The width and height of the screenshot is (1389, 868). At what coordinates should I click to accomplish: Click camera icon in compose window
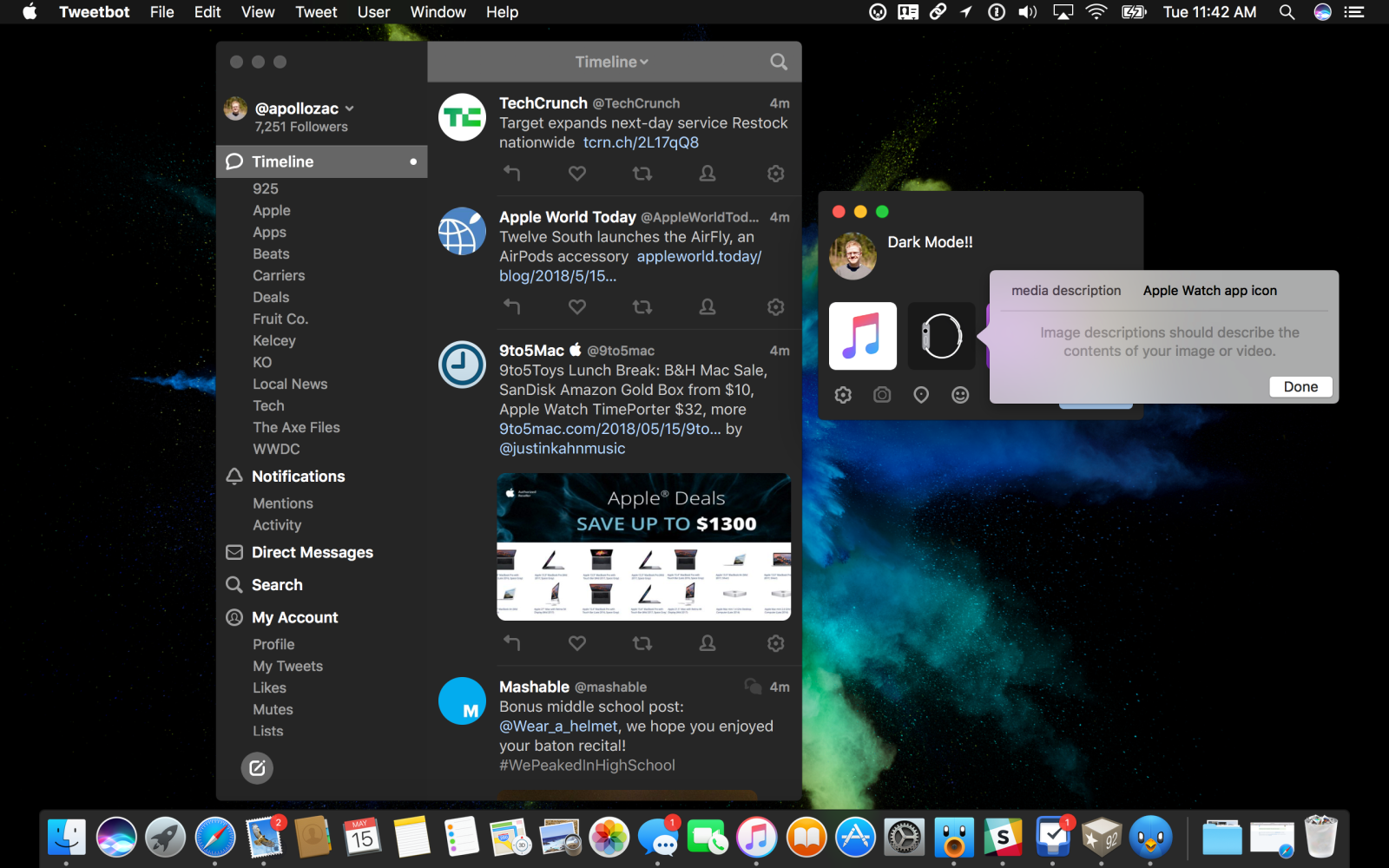point(882,395)
